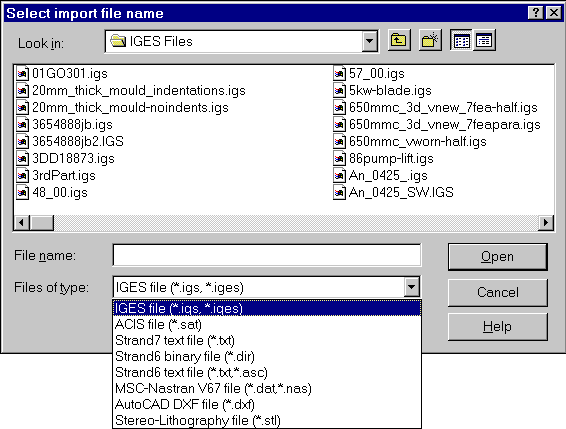Click the right arrow of horizontal scrollbar
Screen dimensions: 566x429
[546, 222]
